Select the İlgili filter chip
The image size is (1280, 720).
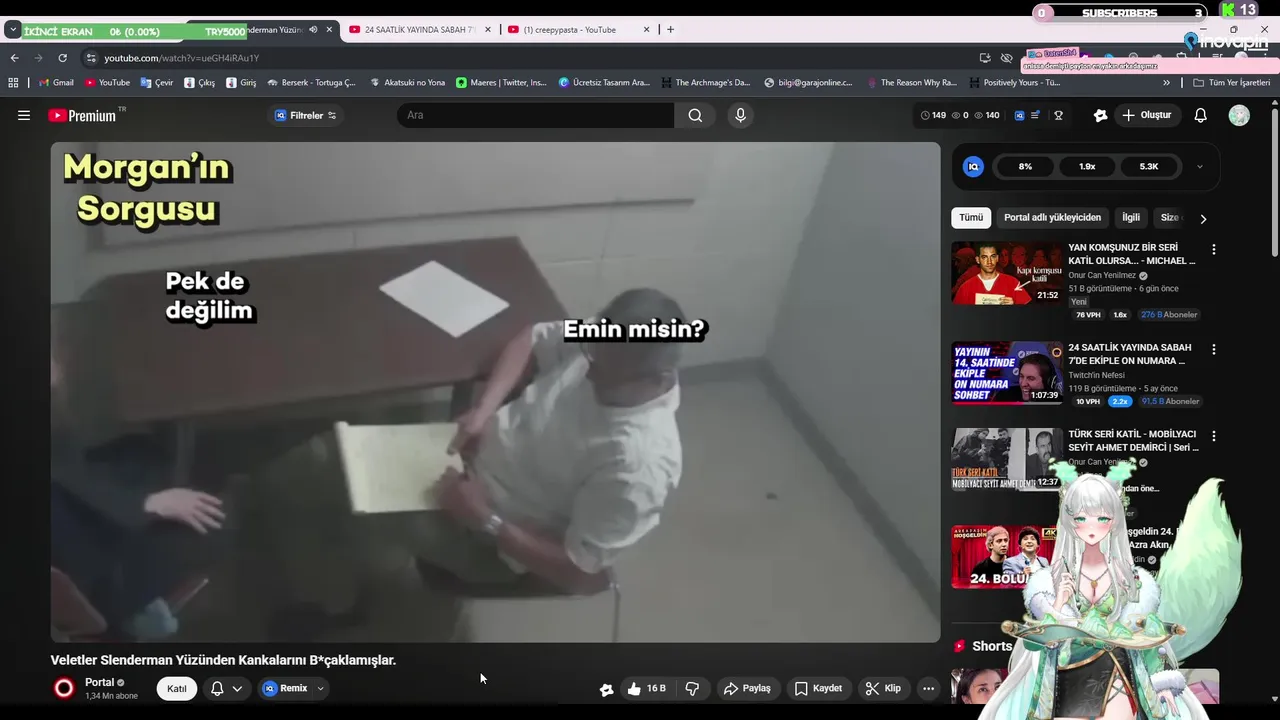point(1131,217)
